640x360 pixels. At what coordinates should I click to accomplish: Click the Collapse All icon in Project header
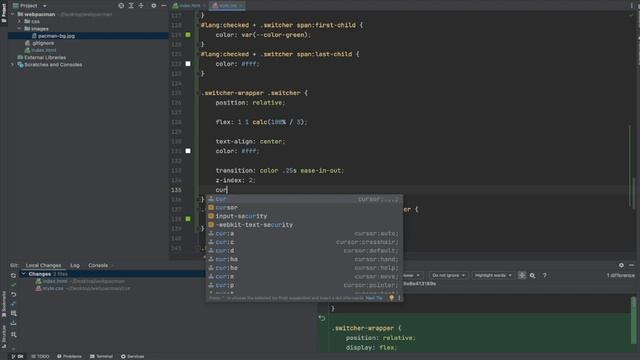[x=141, y=6]
